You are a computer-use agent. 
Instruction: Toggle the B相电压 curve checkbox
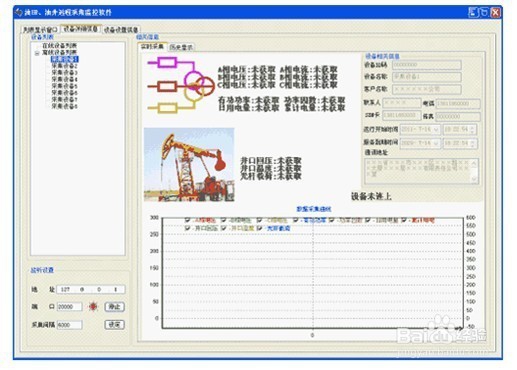point(224,220)
